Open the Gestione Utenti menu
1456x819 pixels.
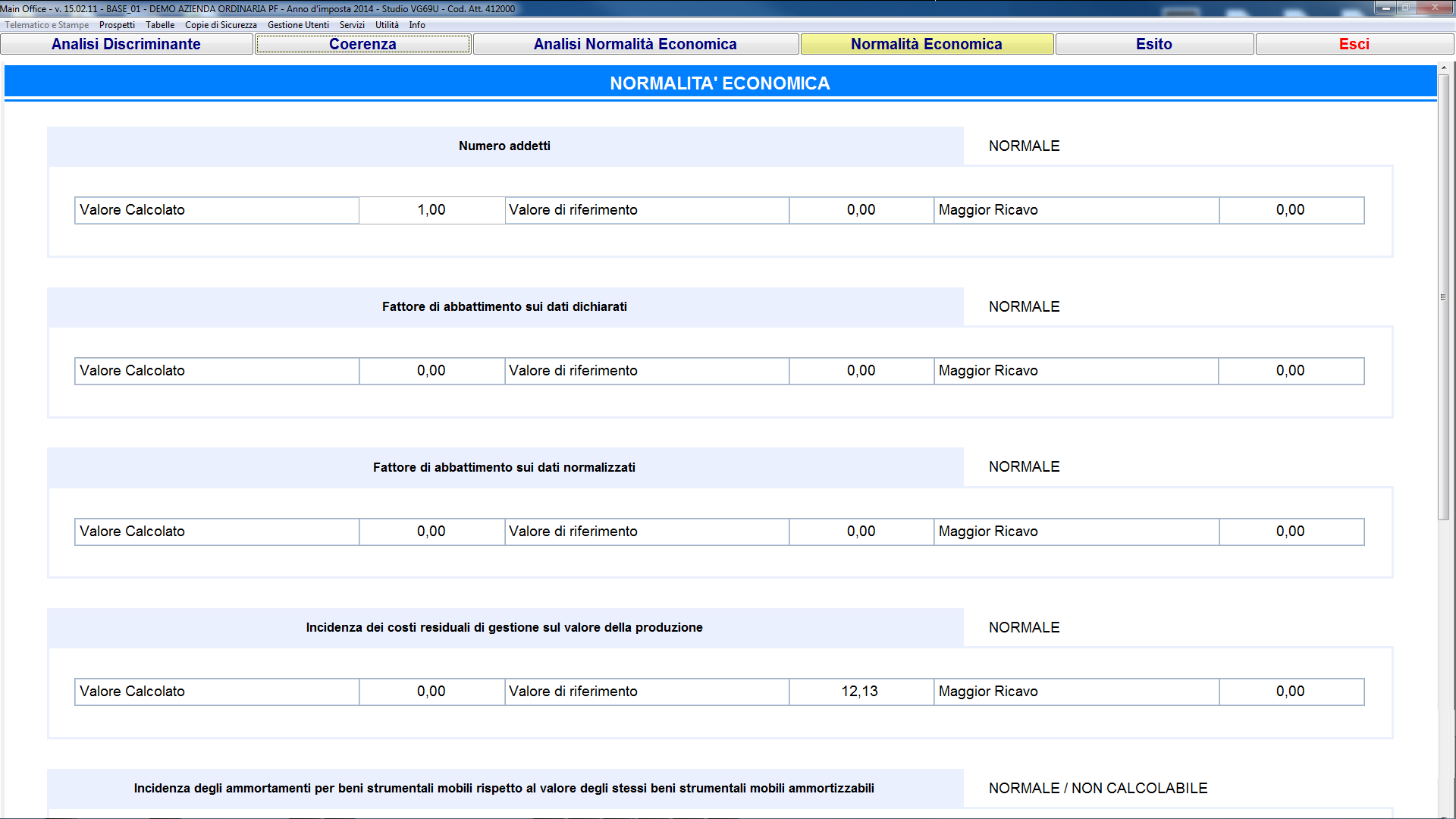(x=298, y=25)
